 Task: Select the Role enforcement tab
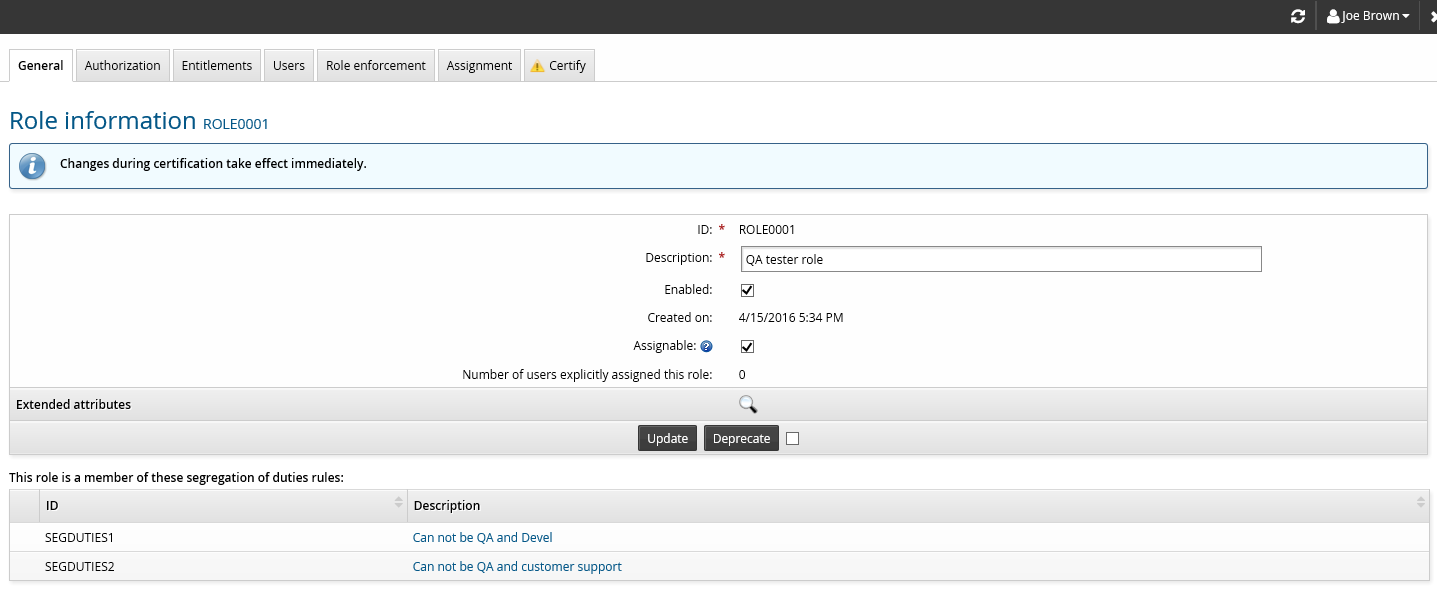point(375,66)
